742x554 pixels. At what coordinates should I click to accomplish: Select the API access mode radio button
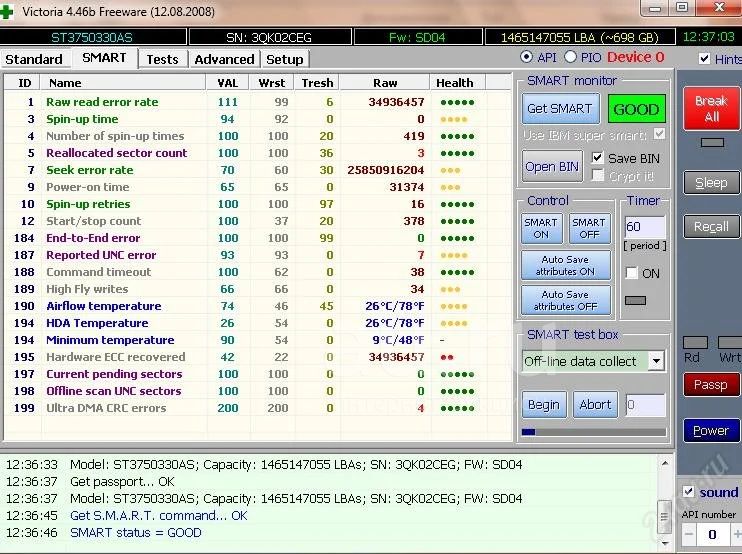(x=526, y=57)
